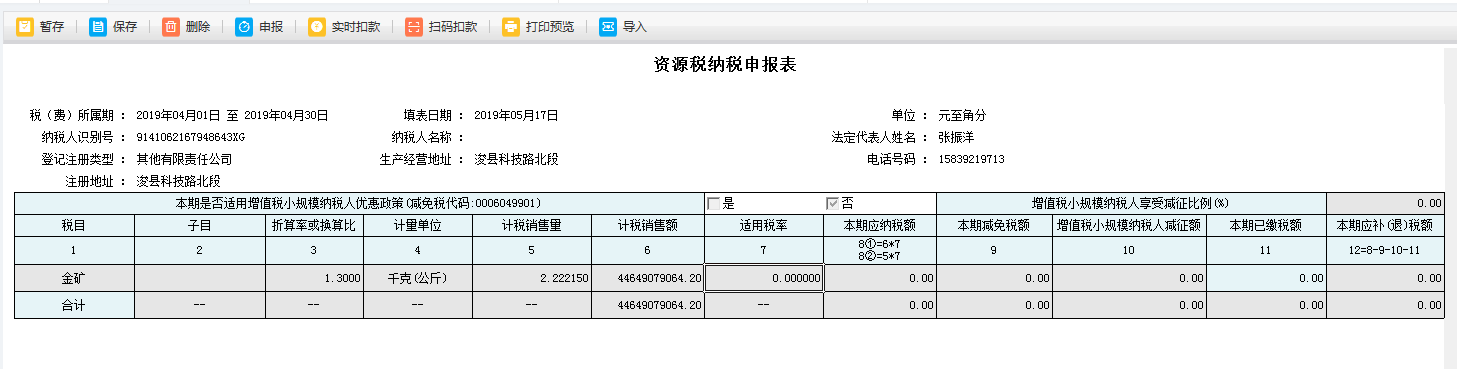
Task: Click the 申报 button label
Action: (x=271, y=27)
